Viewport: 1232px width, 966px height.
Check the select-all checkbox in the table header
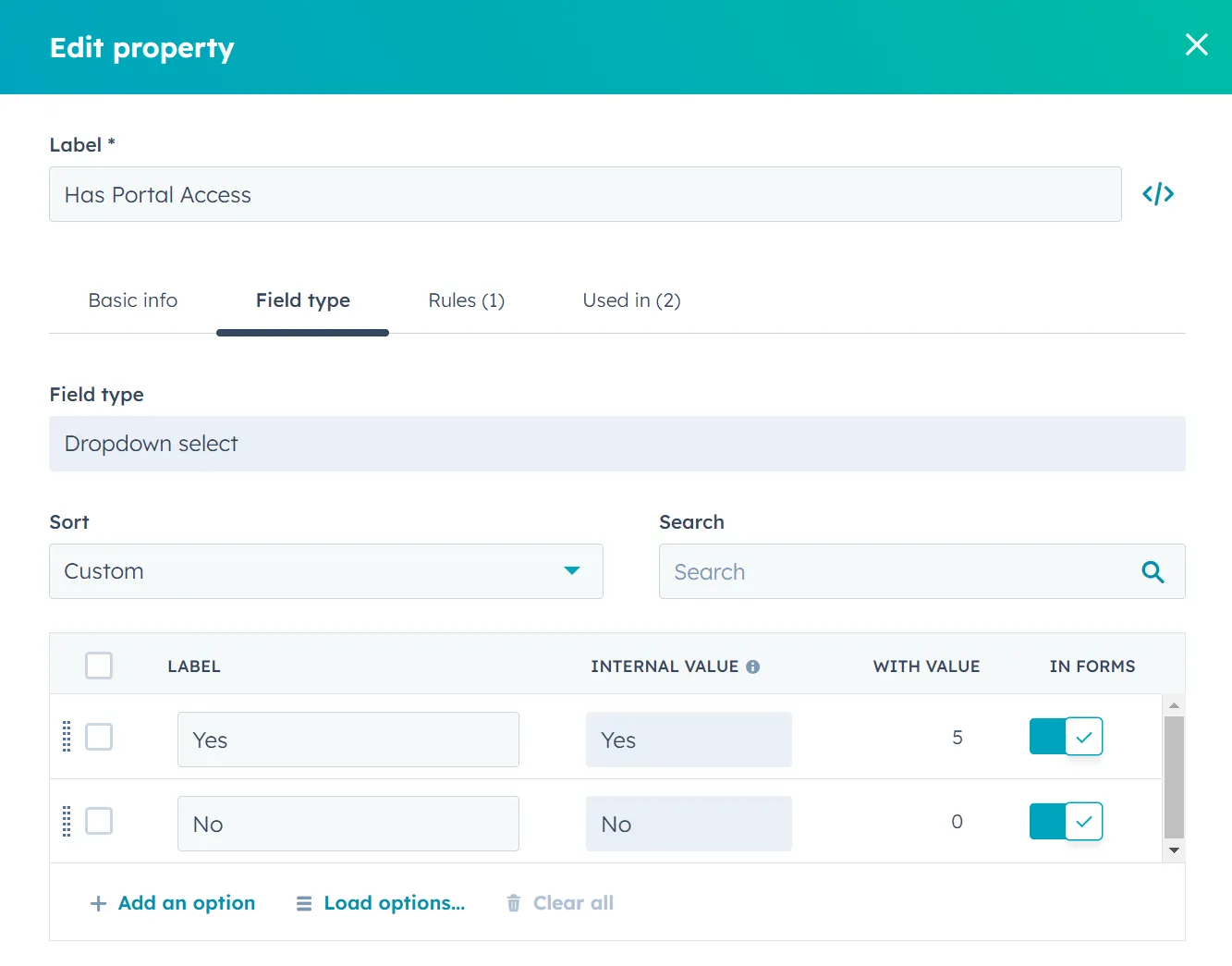98,666
